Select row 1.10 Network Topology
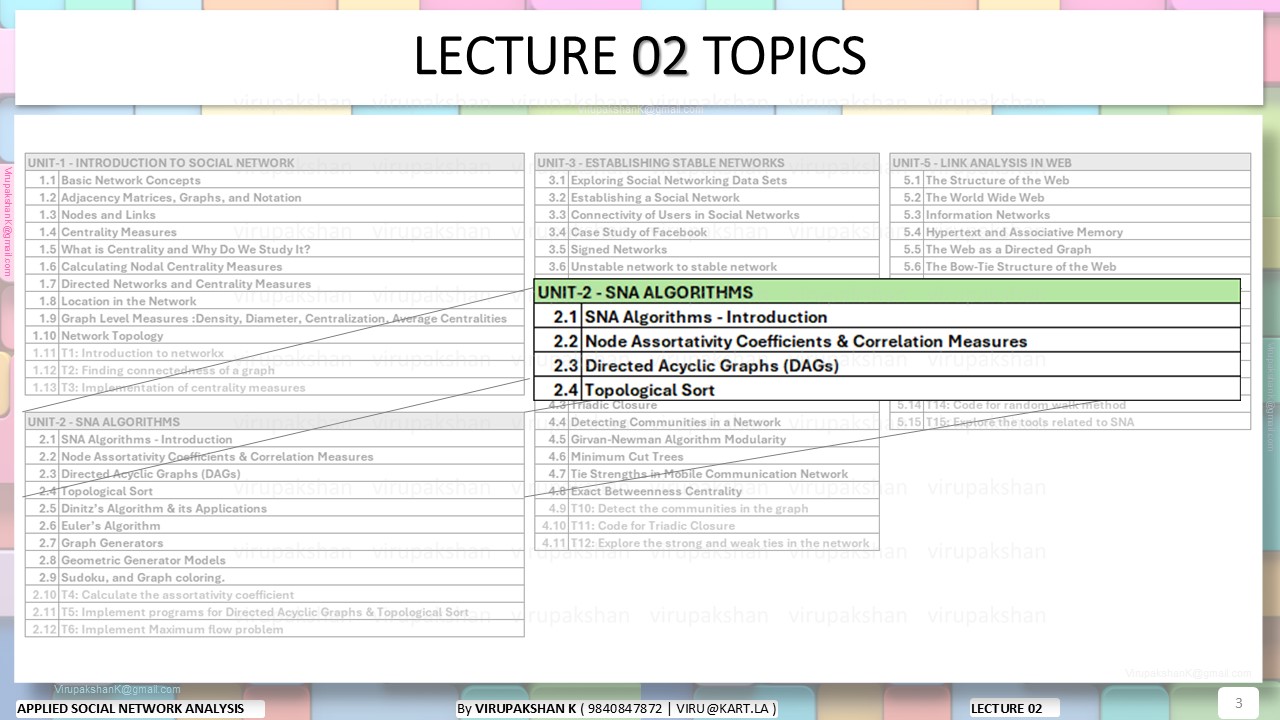This screenshot has width=1280, height=720. [x=274, y=336]
